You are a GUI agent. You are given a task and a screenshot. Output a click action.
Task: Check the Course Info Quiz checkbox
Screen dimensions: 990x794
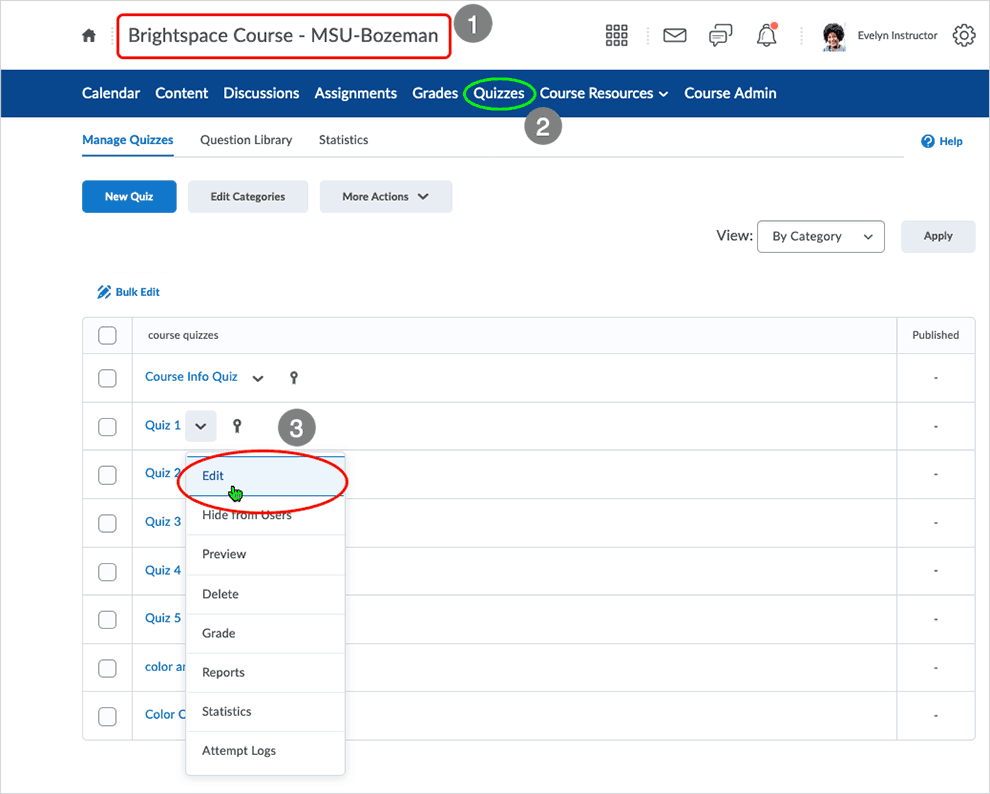107,378
